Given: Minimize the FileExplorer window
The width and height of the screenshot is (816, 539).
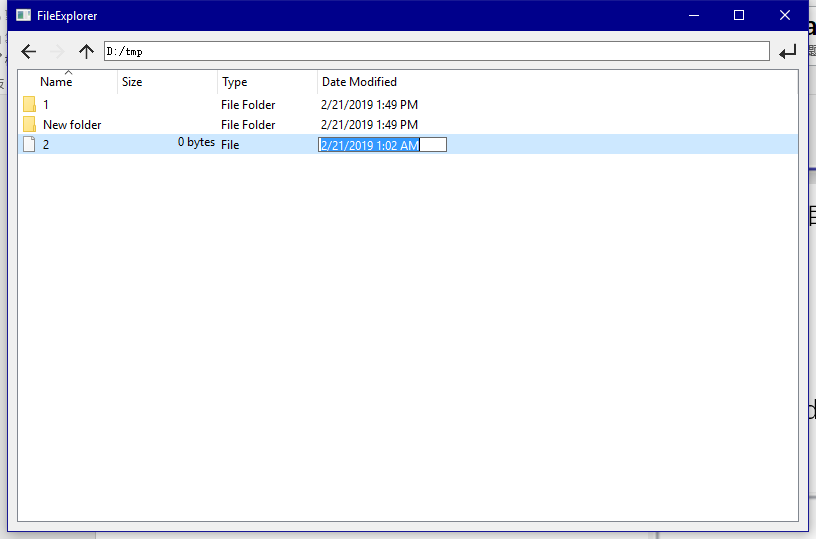Looking at the screenshot, I should coord(694,15).
